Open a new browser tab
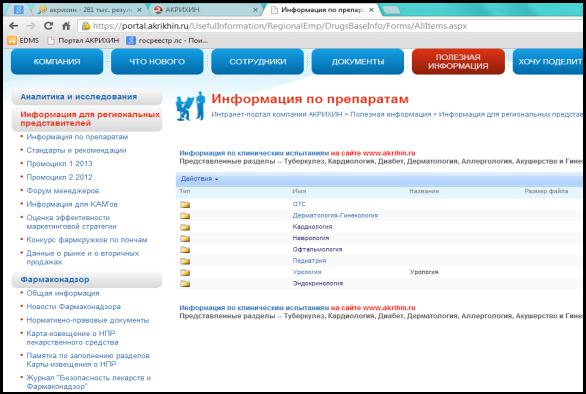This screenshot has width=586, height=394. pyautogui.click(x=391, y=10)
